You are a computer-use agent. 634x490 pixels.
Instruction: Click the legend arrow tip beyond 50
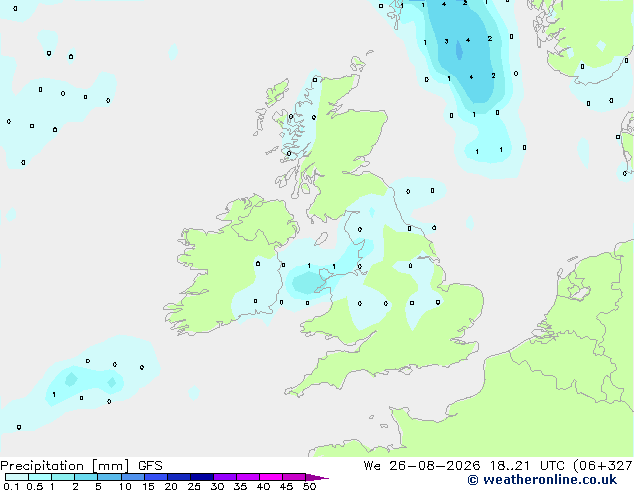click(x=317, y=477)
